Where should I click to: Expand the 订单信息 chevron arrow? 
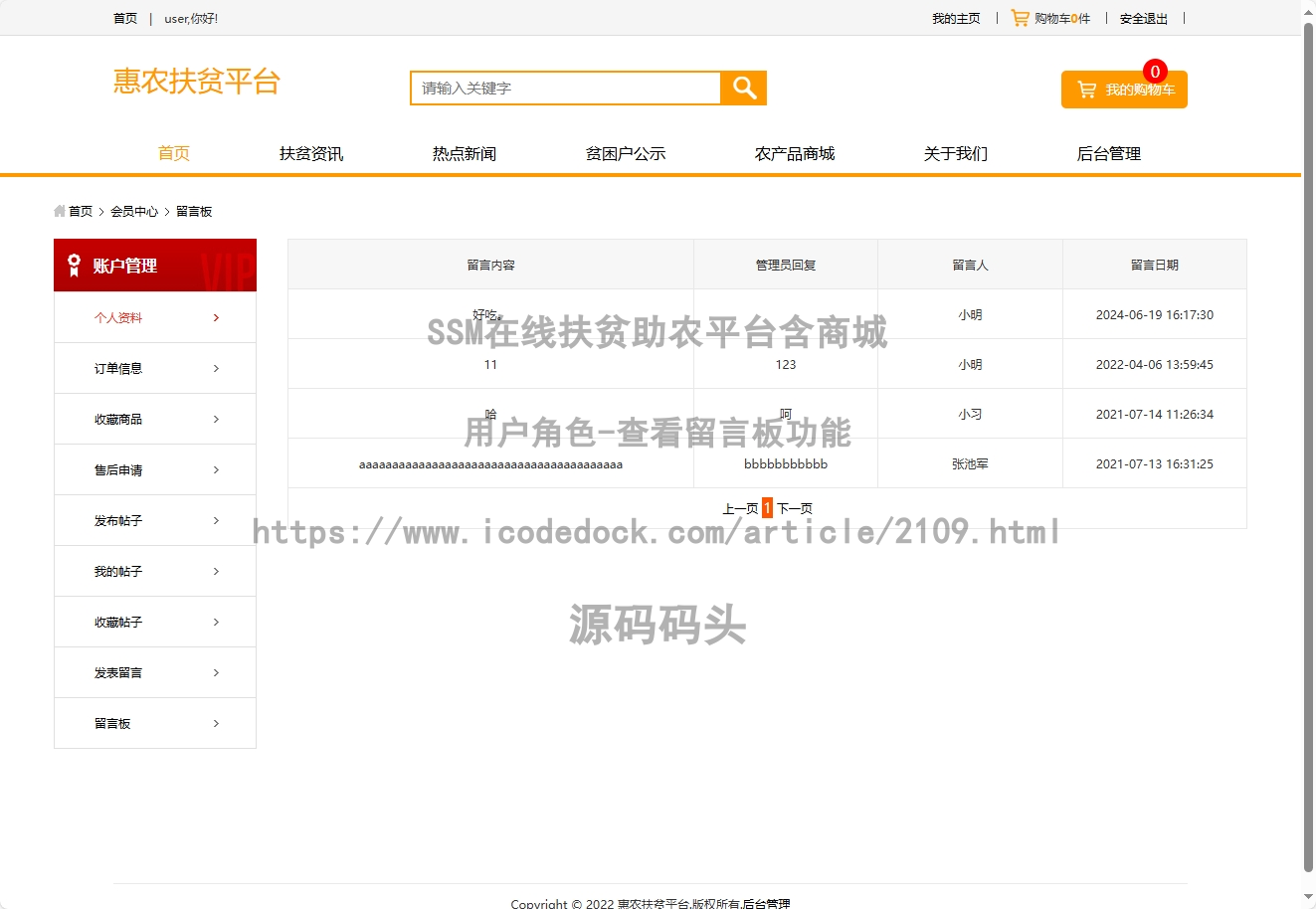pos(216,368)
